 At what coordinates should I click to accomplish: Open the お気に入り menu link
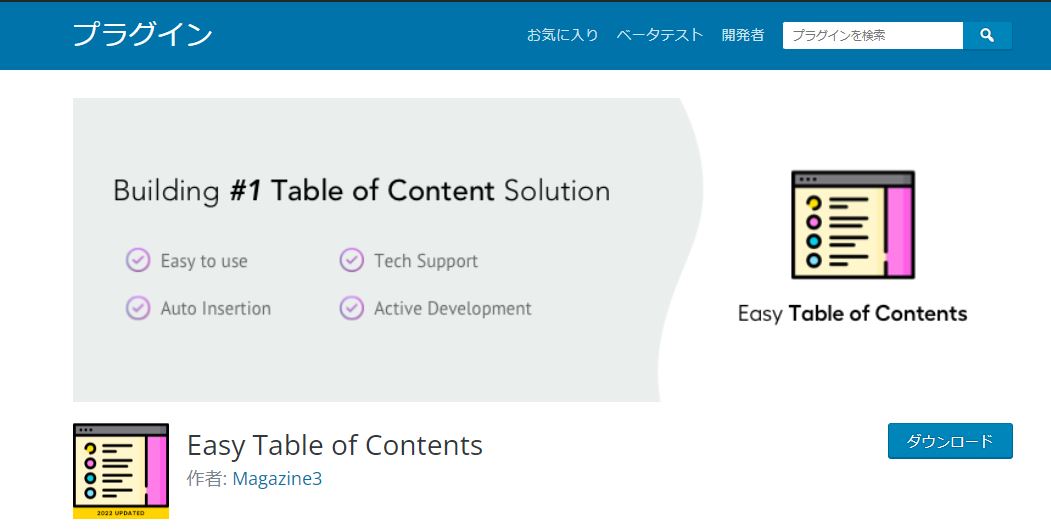(562, 36)
